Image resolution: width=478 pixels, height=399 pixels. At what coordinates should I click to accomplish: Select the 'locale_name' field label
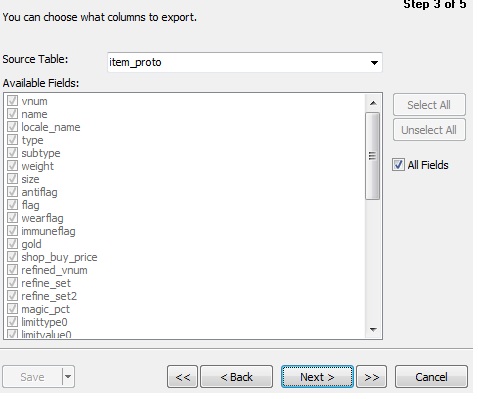51,127
